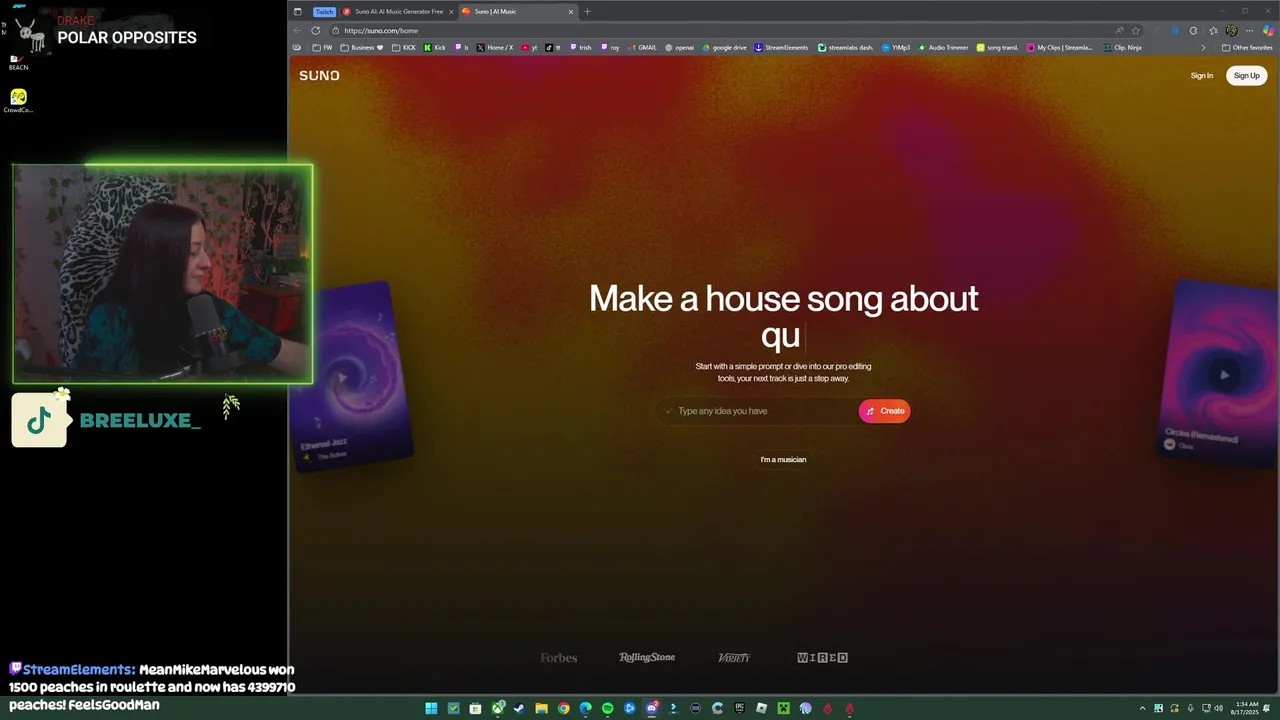Open the CrowdCo... desktop shortcut
The height and width of the screenshot is (720, 1280).
coord(18,101)
